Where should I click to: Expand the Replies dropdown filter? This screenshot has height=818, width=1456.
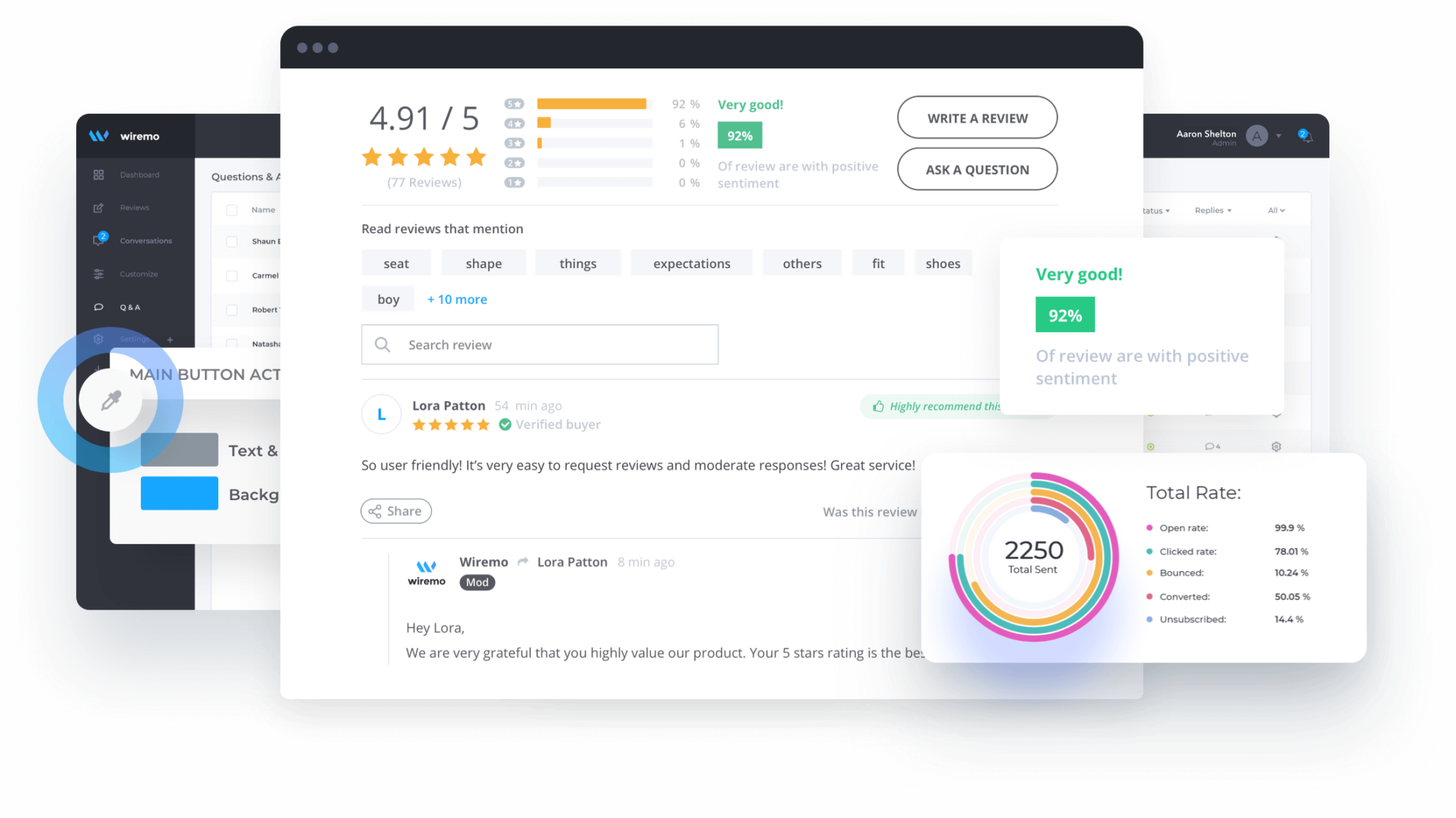pos(1213,209)
